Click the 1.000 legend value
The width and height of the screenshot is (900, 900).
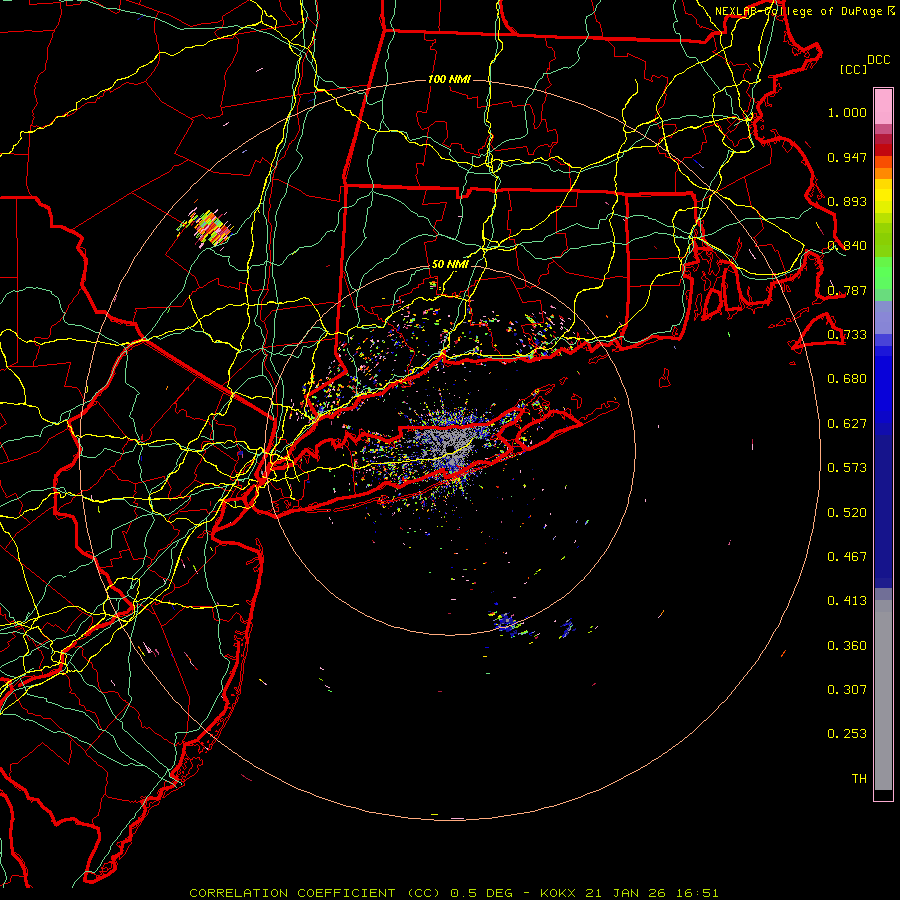coord(847,112)
